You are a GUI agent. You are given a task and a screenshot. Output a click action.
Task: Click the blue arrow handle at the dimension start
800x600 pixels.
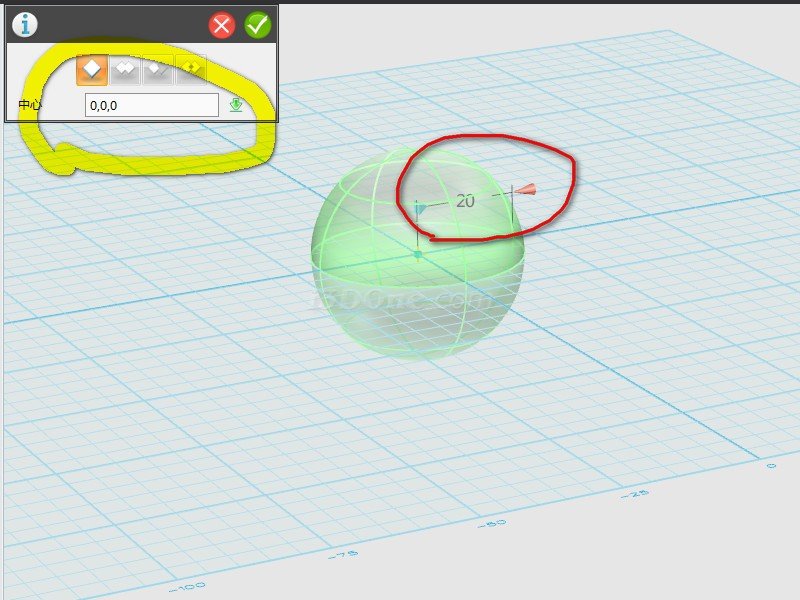(421, 209)
